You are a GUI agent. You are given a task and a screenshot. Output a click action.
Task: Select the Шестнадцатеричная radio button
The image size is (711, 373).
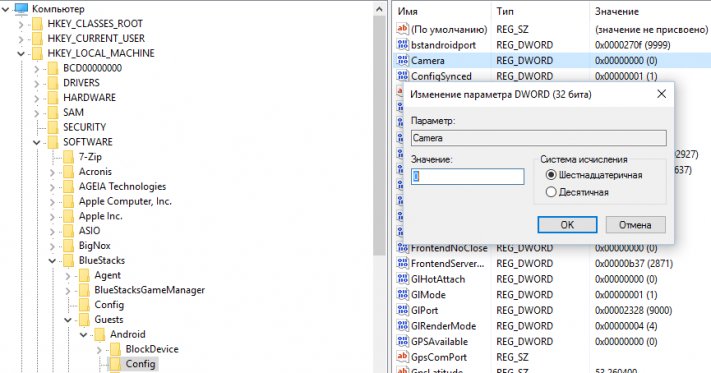tap(551, 175)
